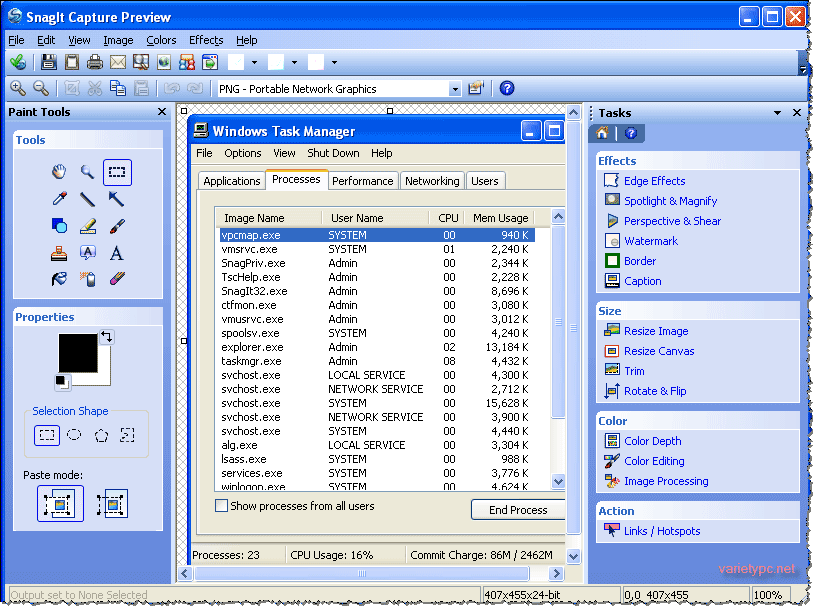Click the Home icon in Tasks pane
Screen dimensions: 813x606
[602, 133]
